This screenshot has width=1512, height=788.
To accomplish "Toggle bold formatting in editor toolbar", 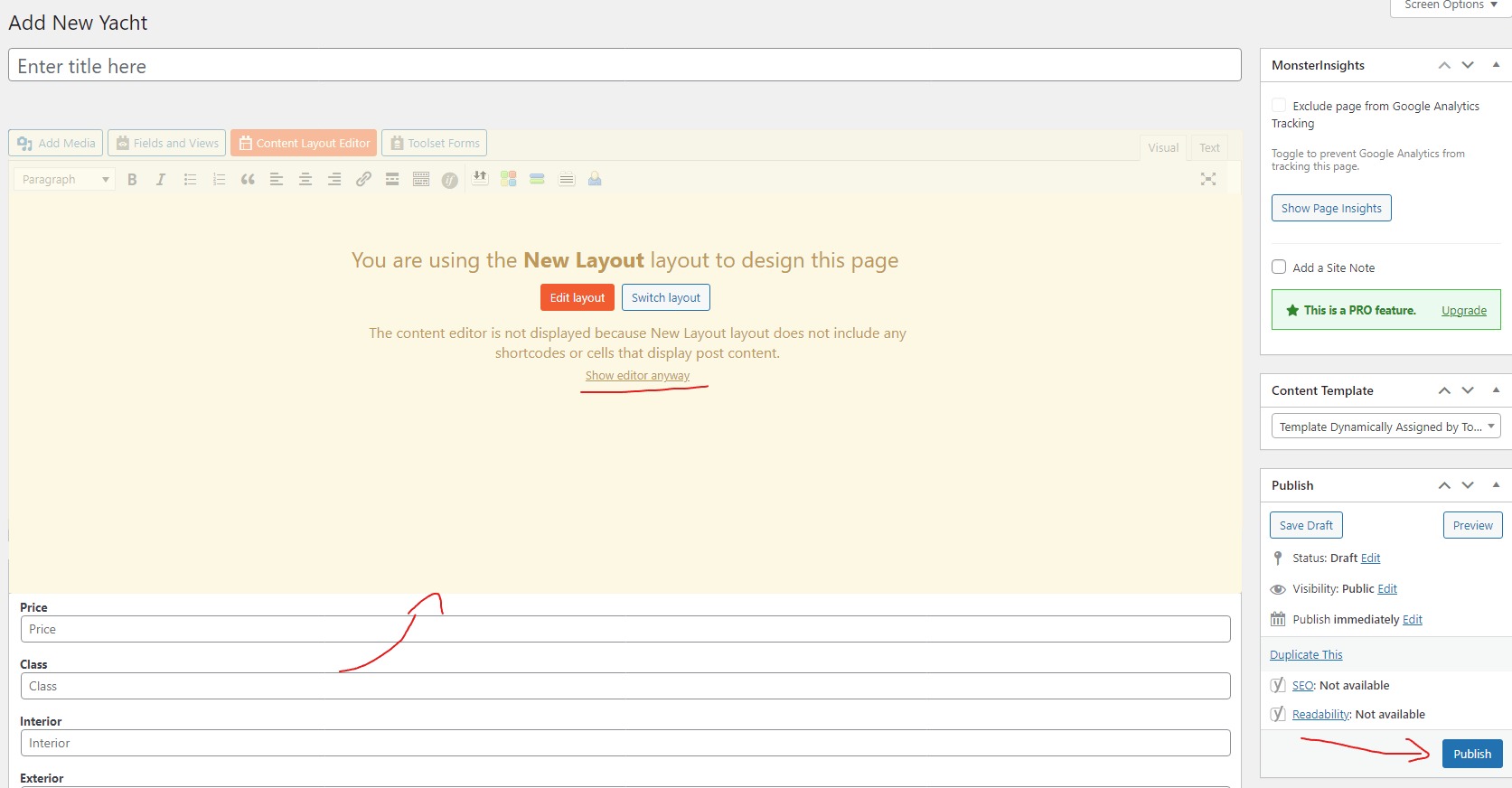I will pyautogui.click(x=132, y=179).
